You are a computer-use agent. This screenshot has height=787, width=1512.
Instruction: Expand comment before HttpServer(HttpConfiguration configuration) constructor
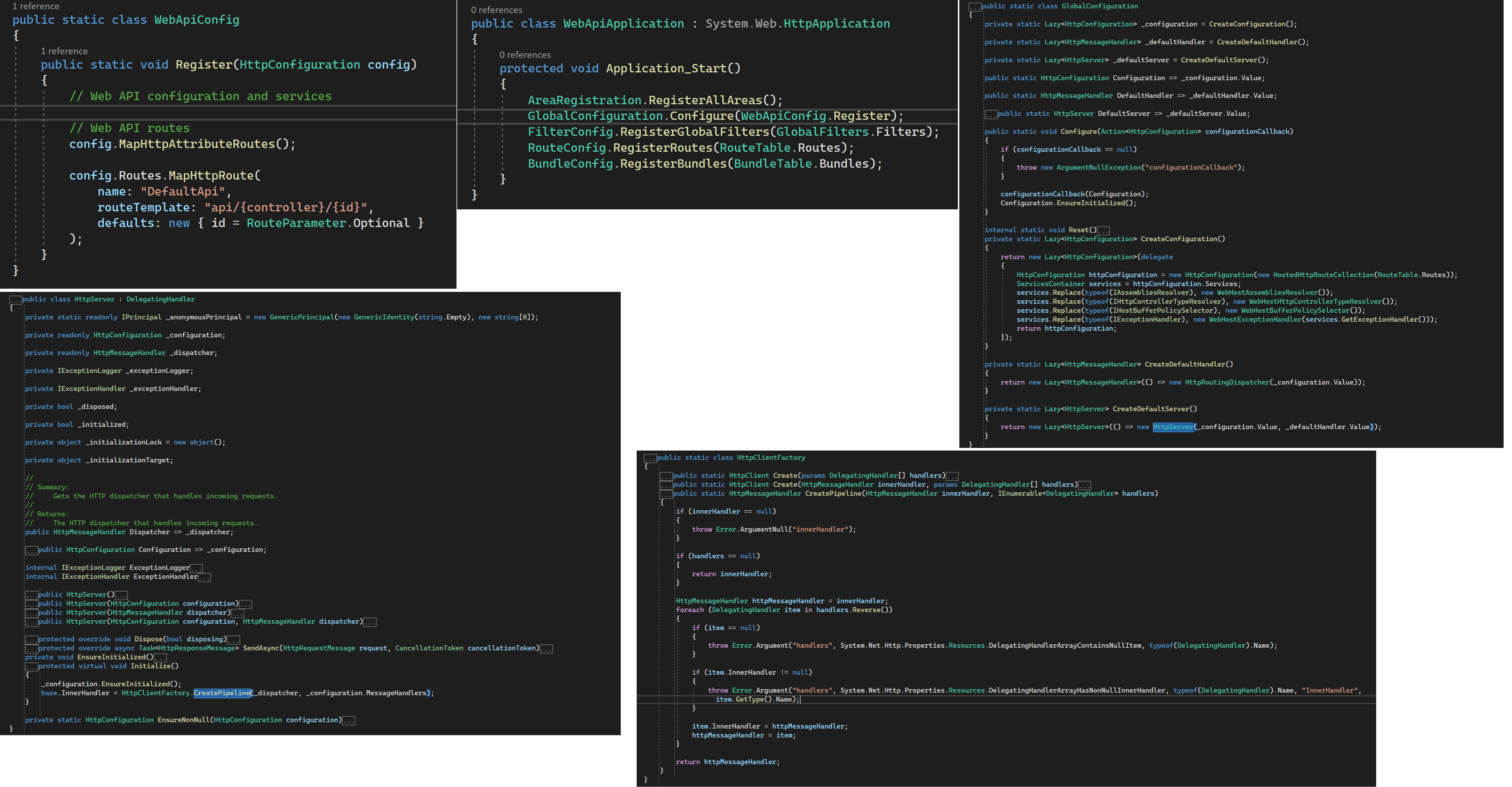32,605
